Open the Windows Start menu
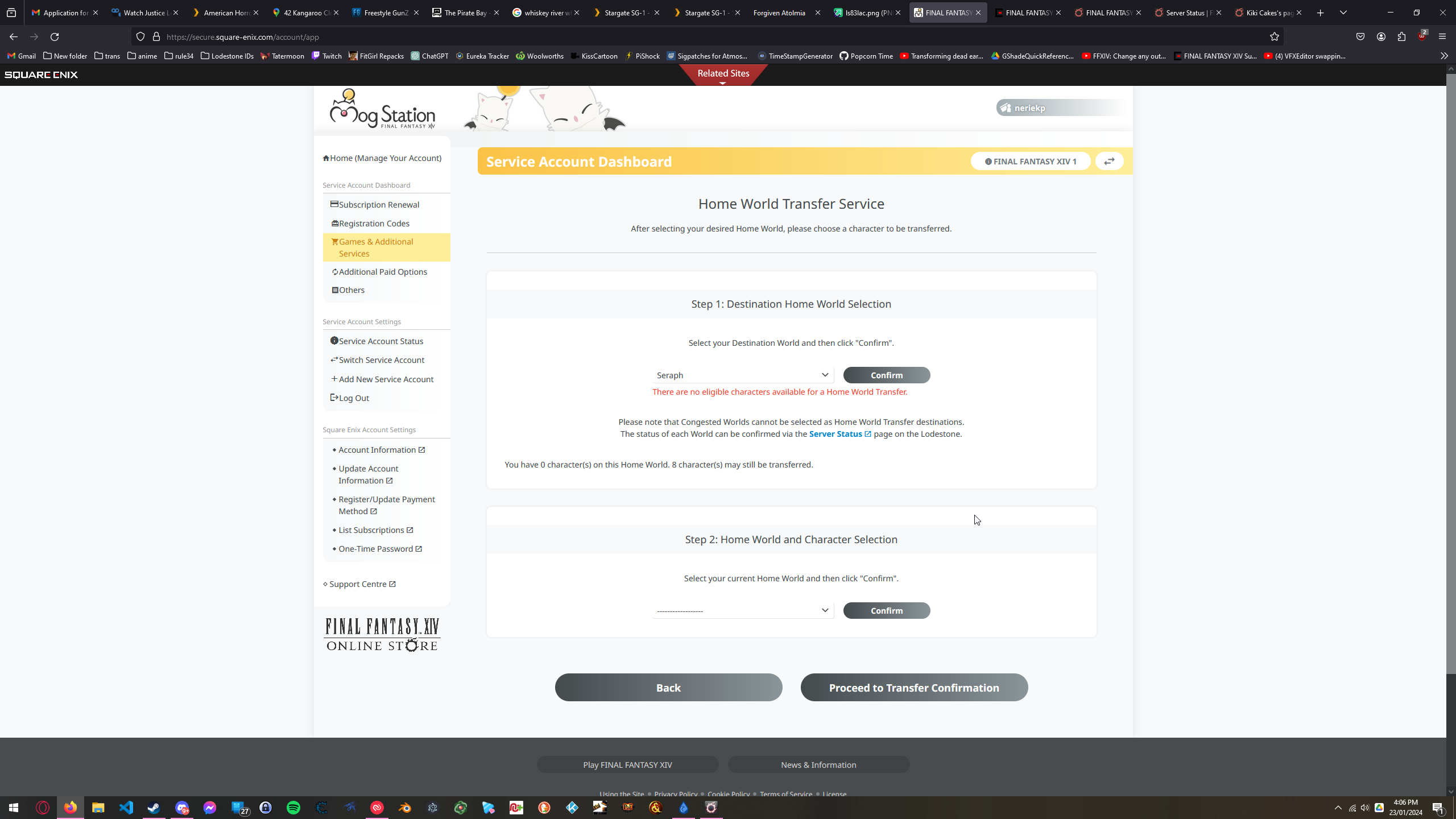Screen dimensions: 1456x819 tap(14, 808)
